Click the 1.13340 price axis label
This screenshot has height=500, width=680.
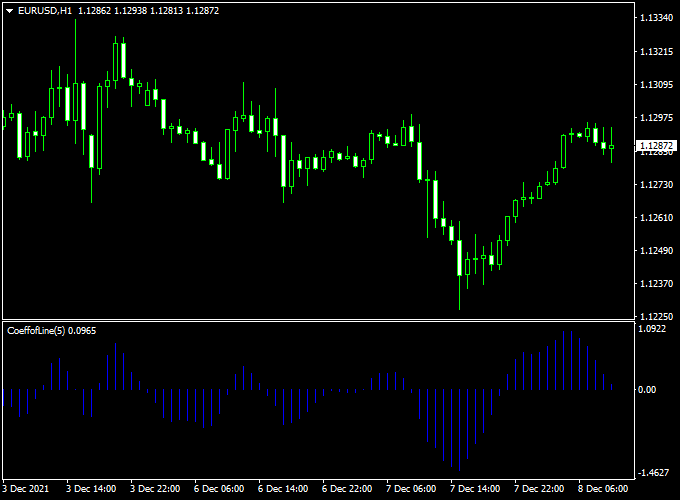657,18
